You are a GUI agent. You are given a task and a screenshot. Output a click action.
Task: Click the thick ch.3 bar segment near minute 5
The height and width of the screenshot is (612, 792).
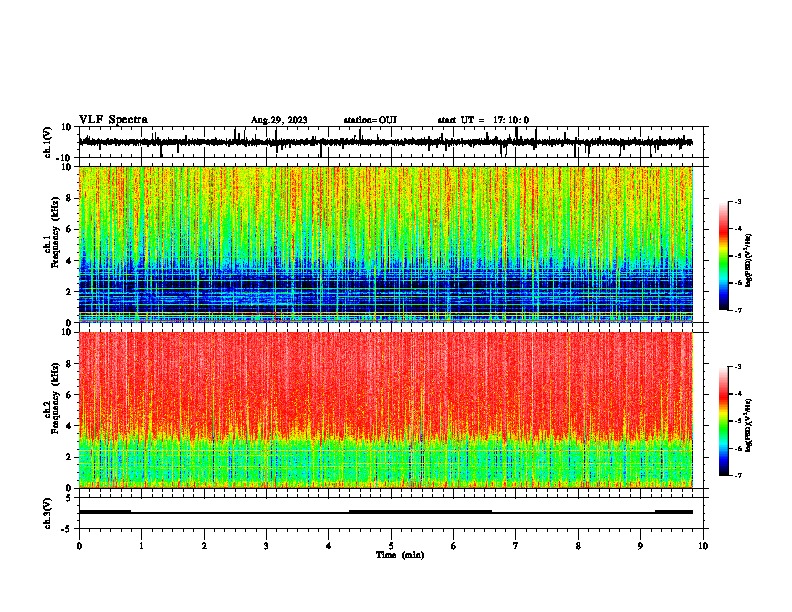coord(420,512)
